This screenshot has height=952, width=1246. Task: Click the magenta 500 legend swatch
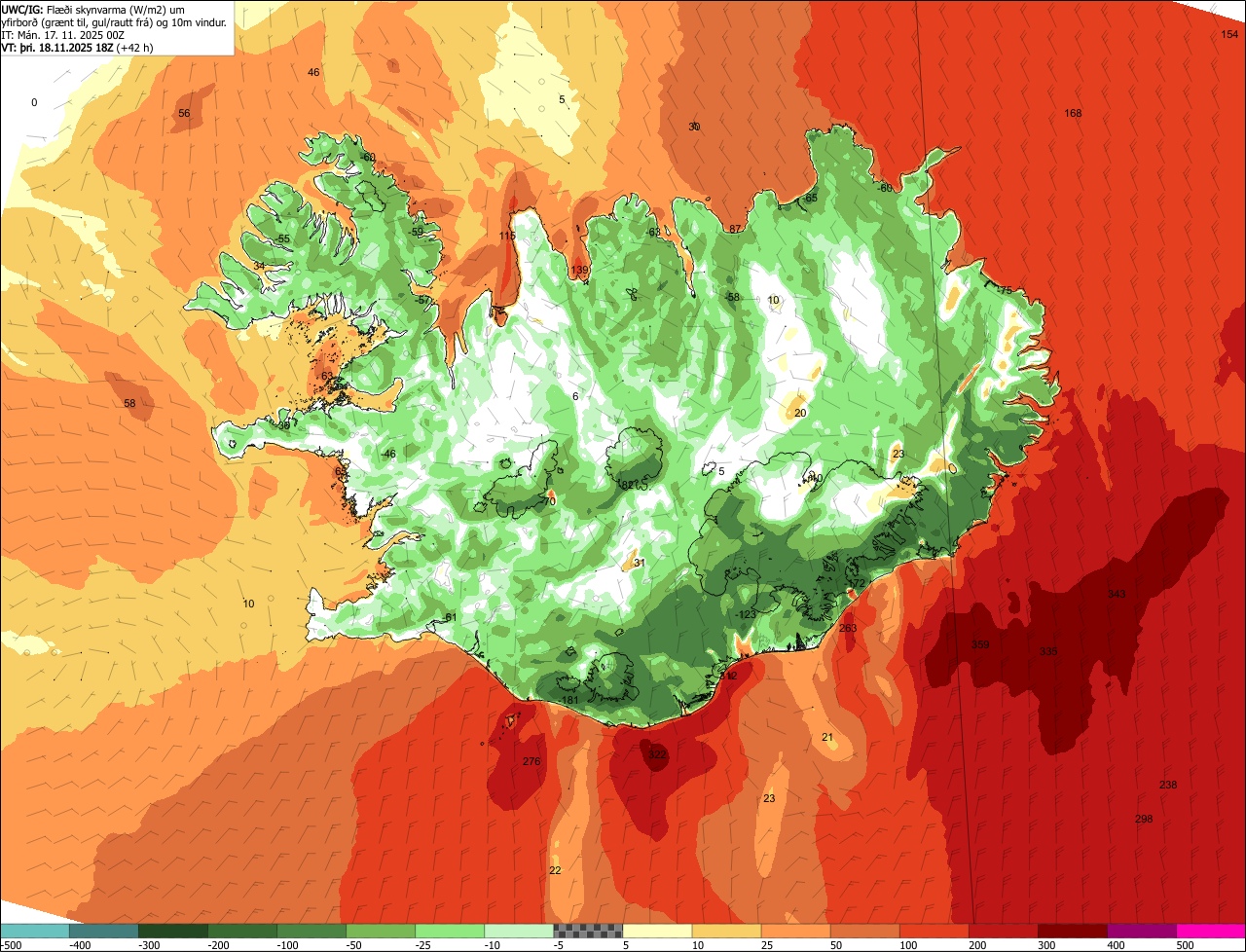coord(1211,931)
